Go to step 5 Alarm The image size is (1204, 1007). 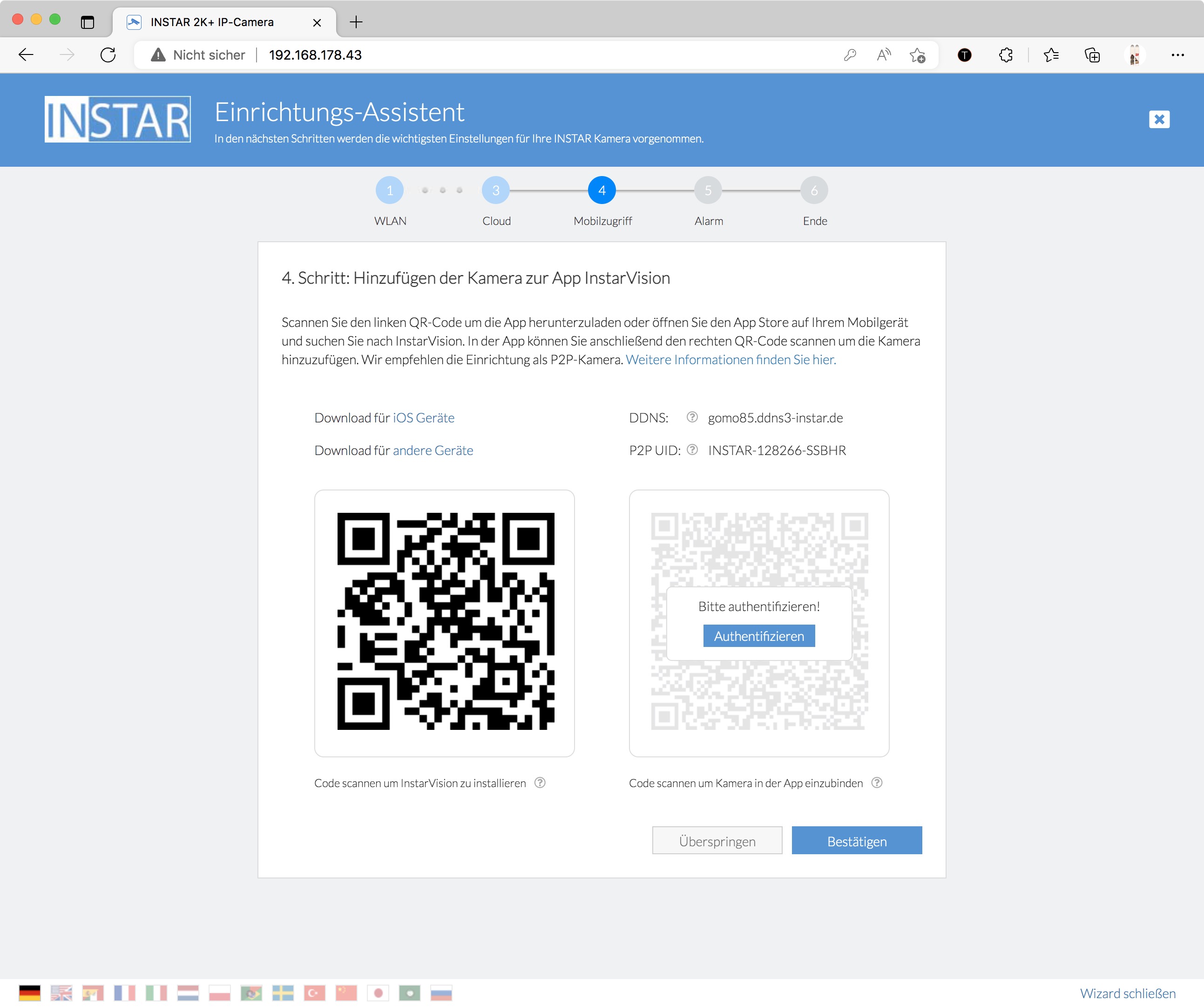tap(708, 191)
